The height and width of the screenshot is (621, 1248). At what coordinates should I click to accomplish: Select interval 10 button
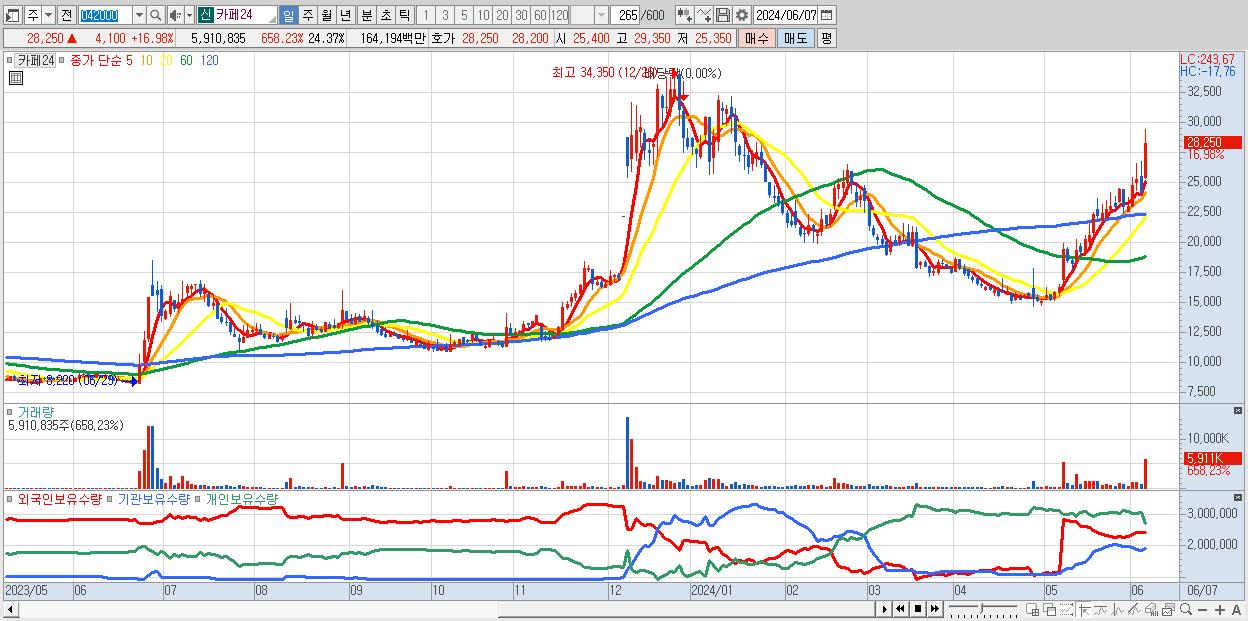click(483, 15)
